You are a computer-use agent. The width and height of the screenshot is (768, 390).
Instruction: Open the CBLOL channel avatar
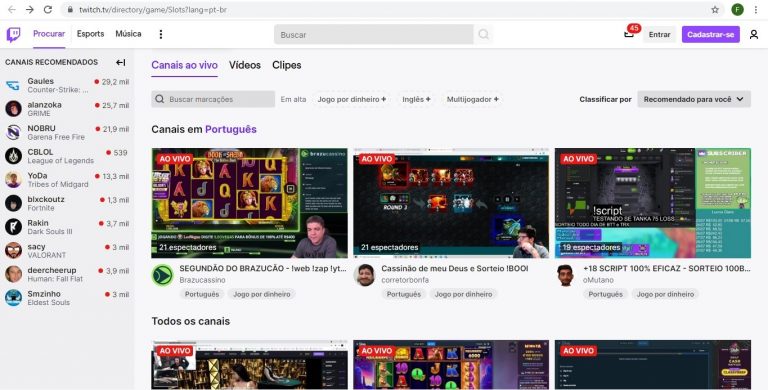(13, 156)
